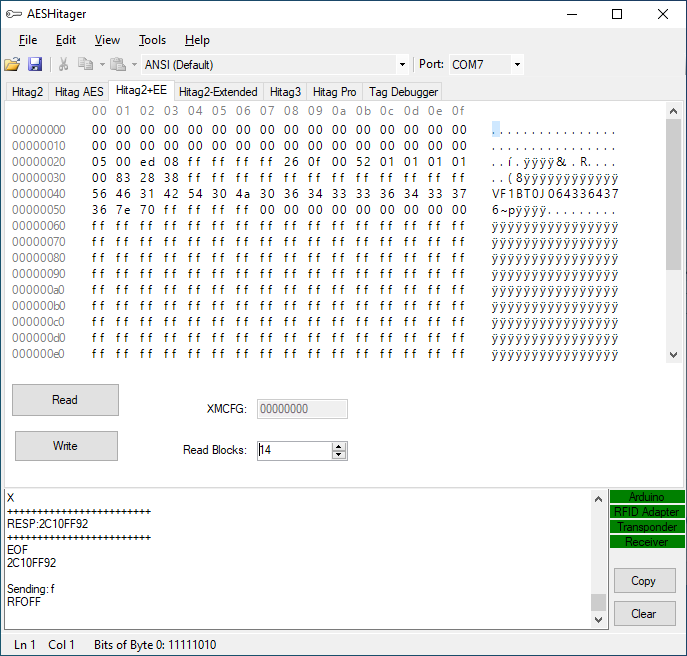687x656 pixels.
Task: Click the RFID Adapter status indicator
Action: [647, 511]
